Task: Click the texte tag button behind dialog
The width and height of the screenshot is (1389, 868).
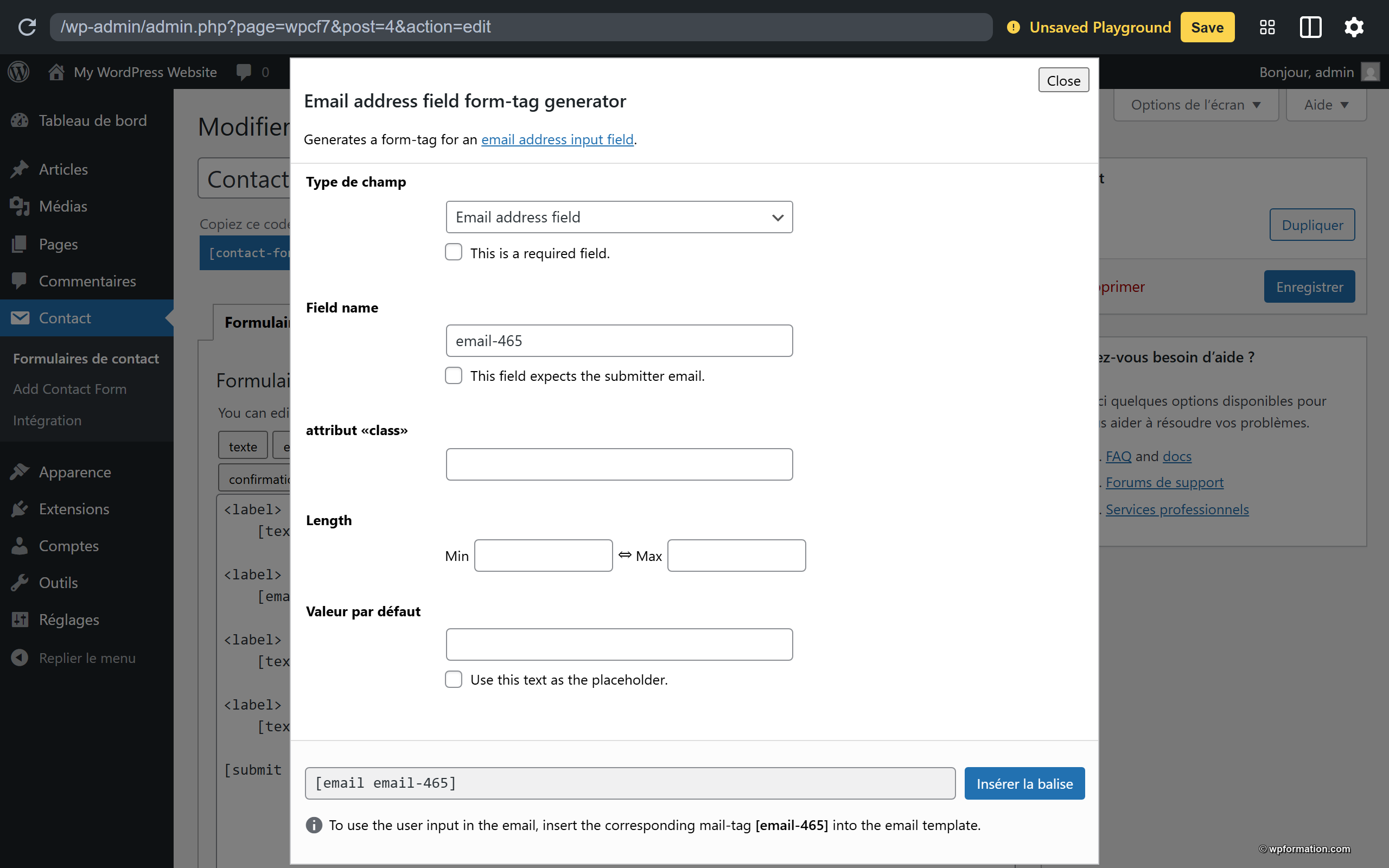Action: [243, 446]
